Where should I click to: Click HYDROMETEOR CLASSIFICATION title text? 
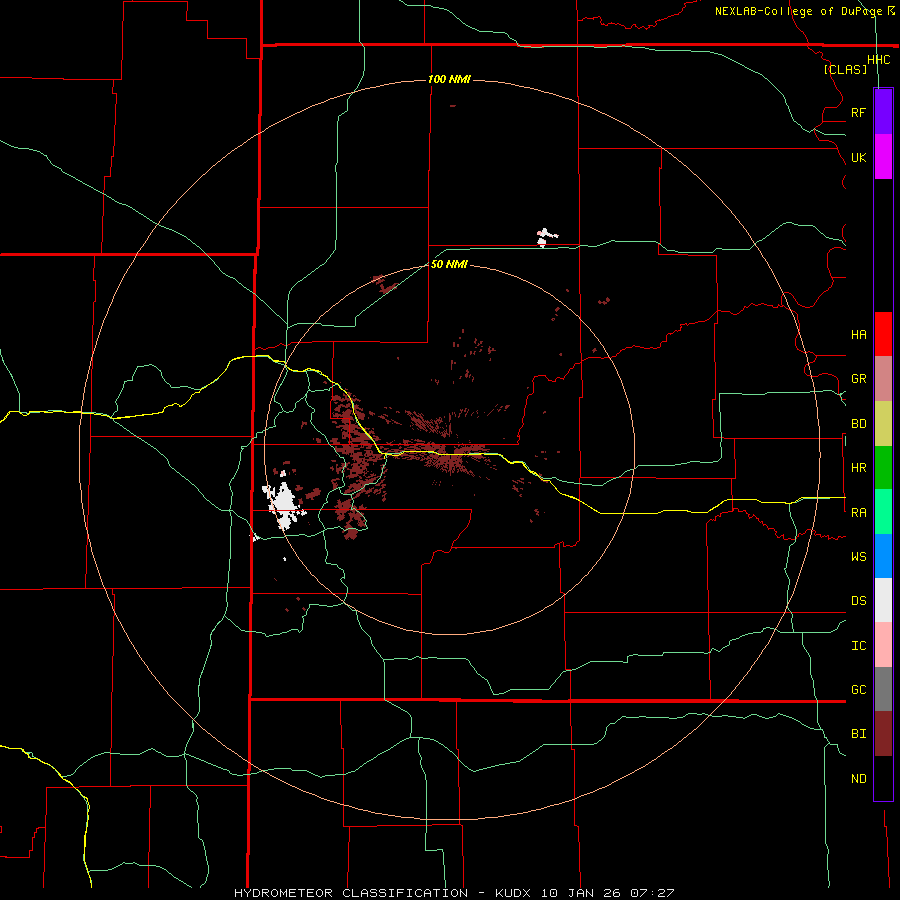click(x=351, y=893)
